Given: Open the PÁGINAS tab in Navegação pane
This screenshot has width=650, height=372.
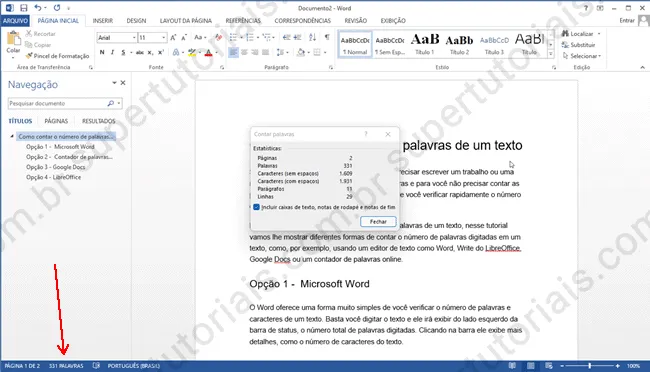Looking at the screenshot, I should point(56,121).
